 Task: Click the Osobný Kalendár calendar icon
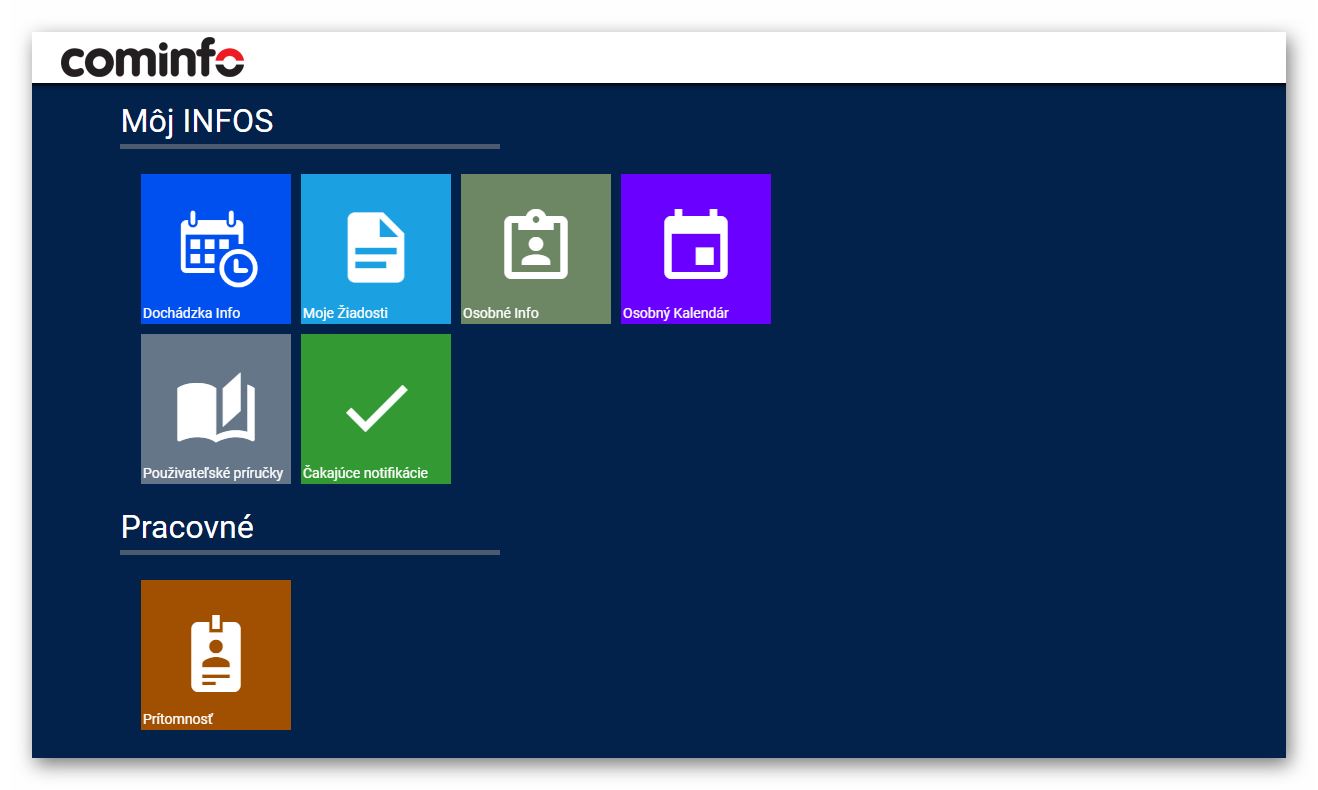[696, 245]
